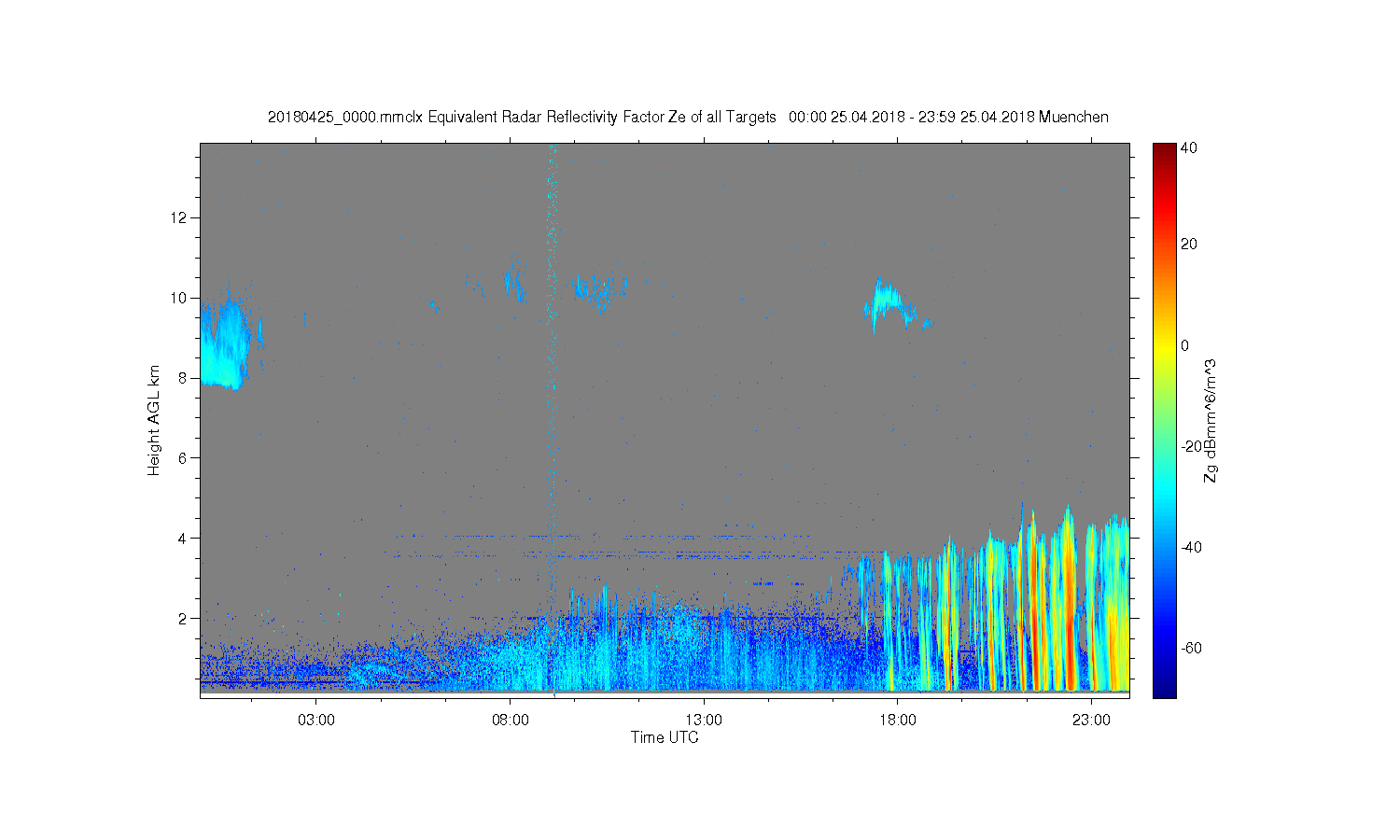Image resolution: width=1400 pixels, height=840 pixels.
Task: Click the 13:00 time axis label
Action: click(704, 721)
